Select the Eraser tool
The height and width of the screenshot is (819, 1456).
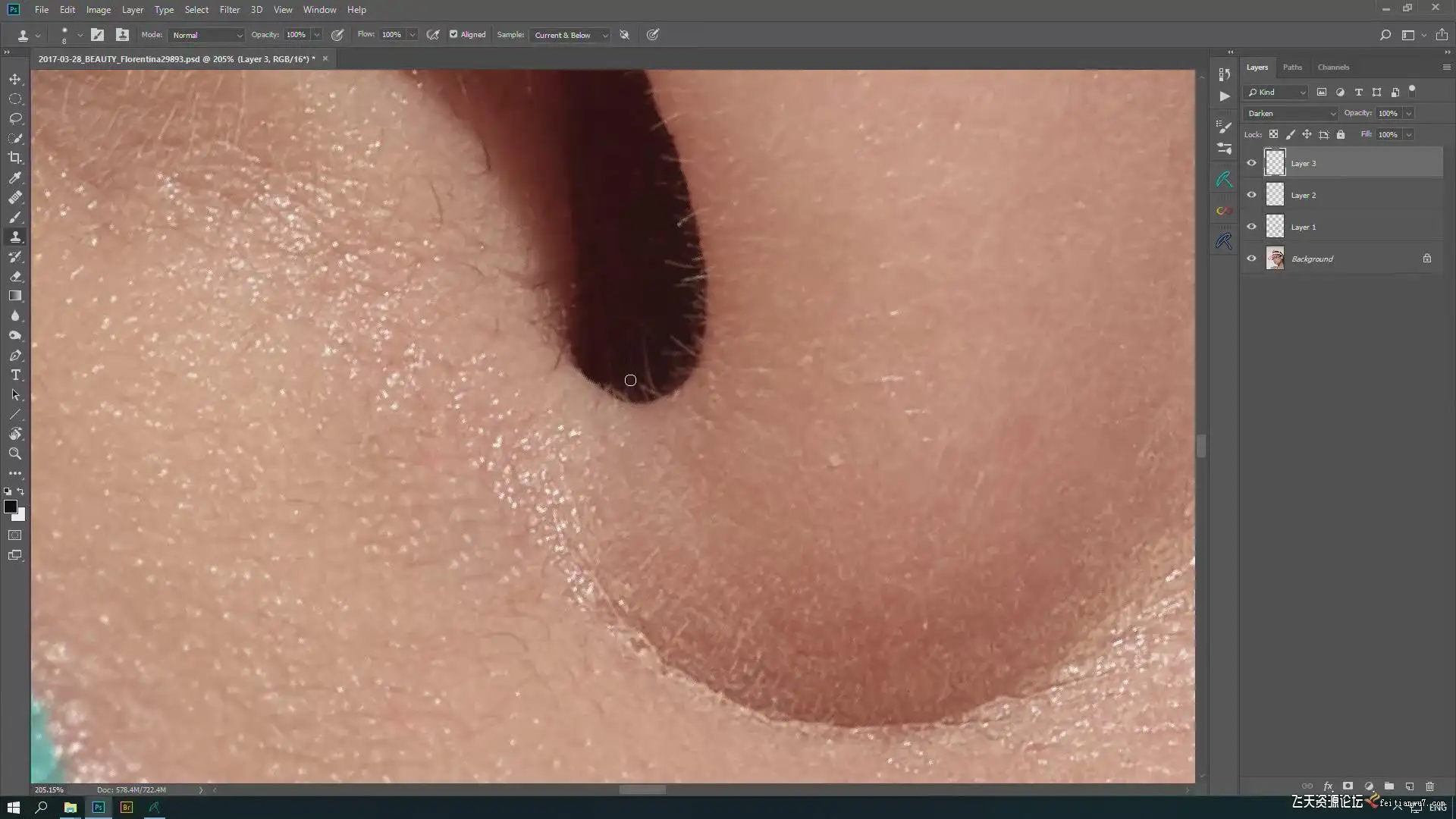point(15,277)
